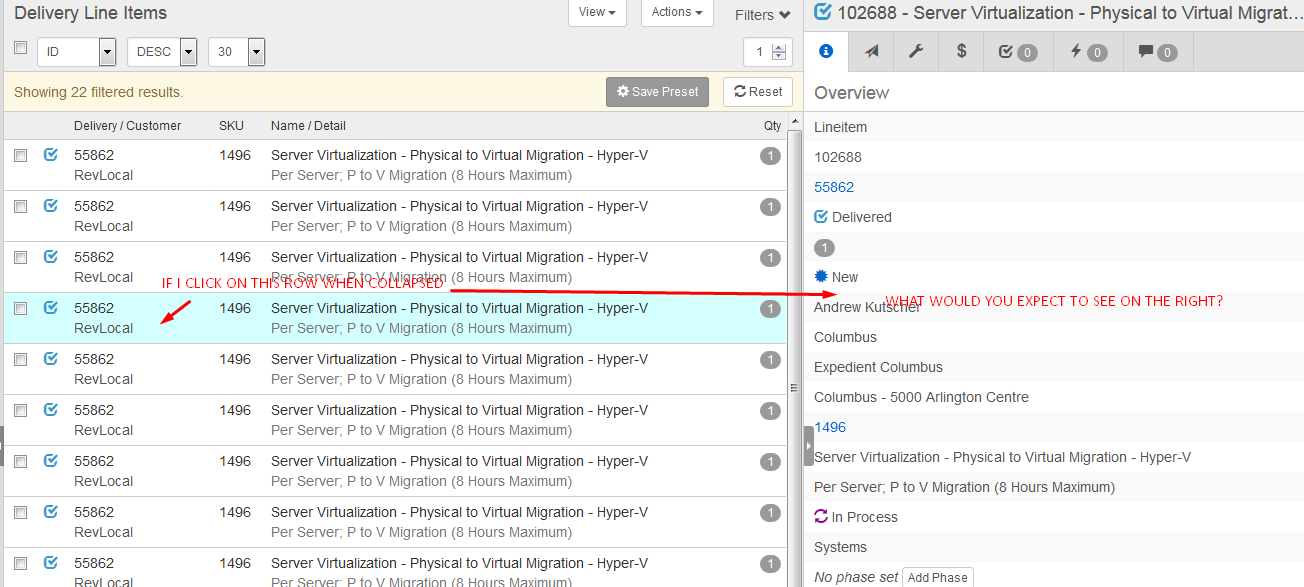Viewport: 1304px width, 587px height.
Task: Click the delivered status icon on the first row
Action: (51, 155)
